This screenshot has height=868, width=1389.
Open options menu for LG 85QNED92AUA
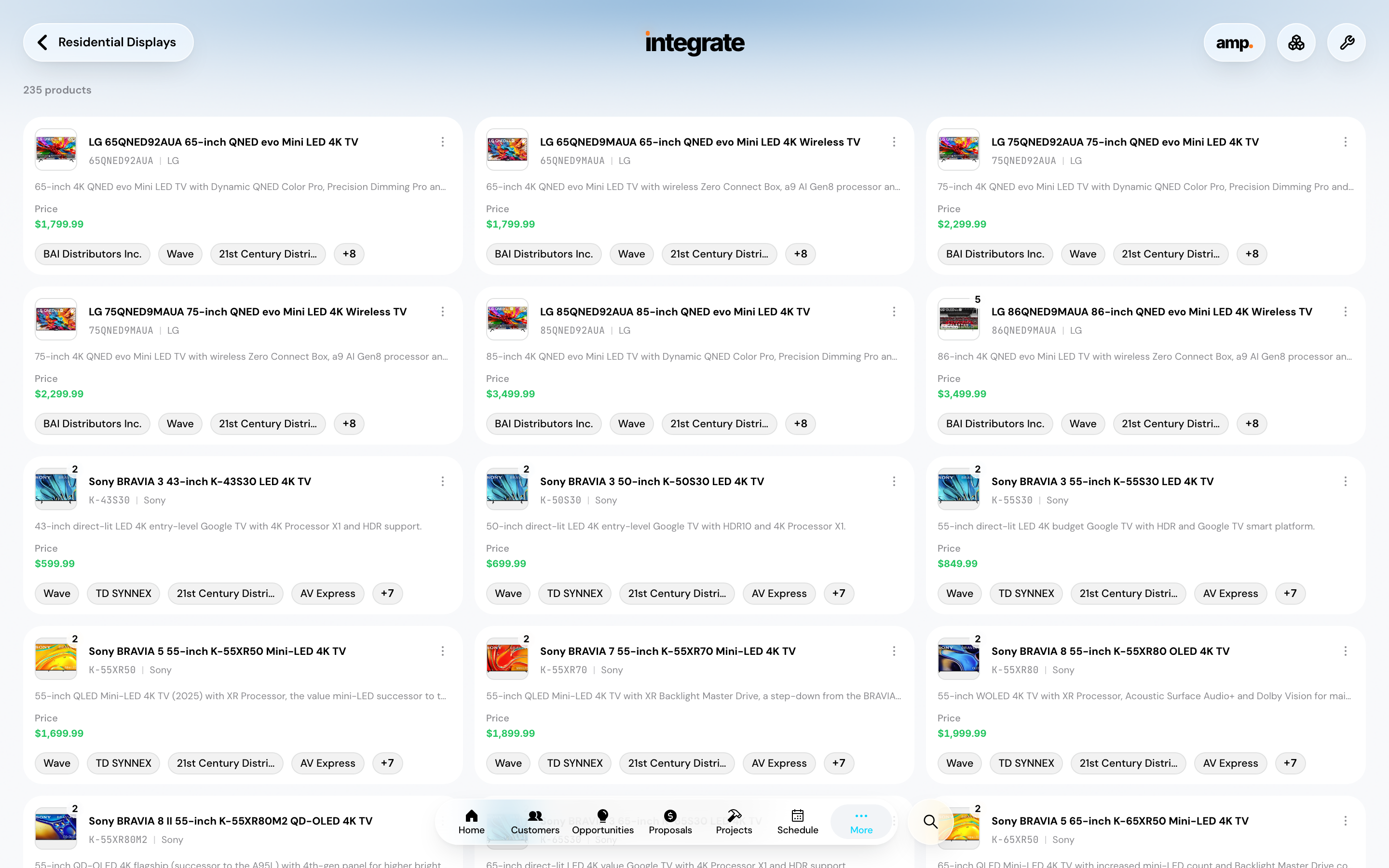tap(894, 312)
